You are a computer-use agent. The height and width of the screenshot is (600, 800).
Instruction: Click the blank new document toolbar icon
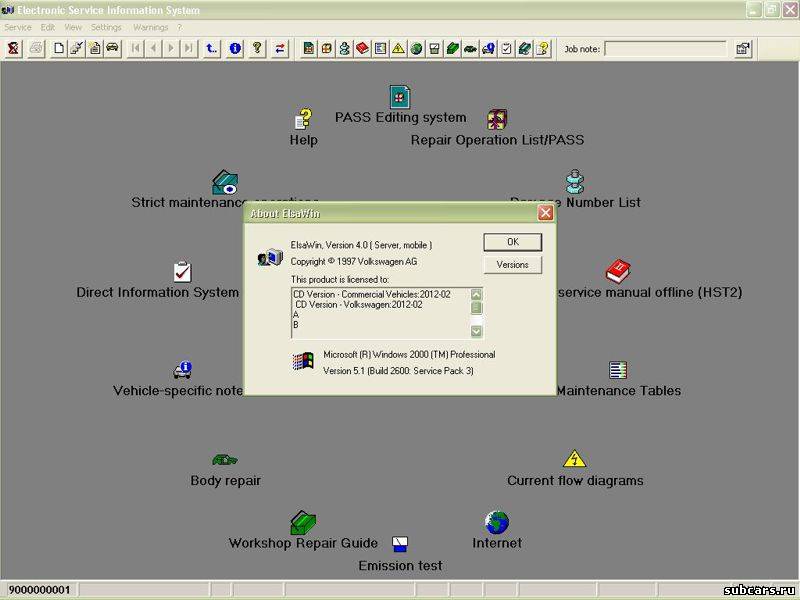click(59, 48)
